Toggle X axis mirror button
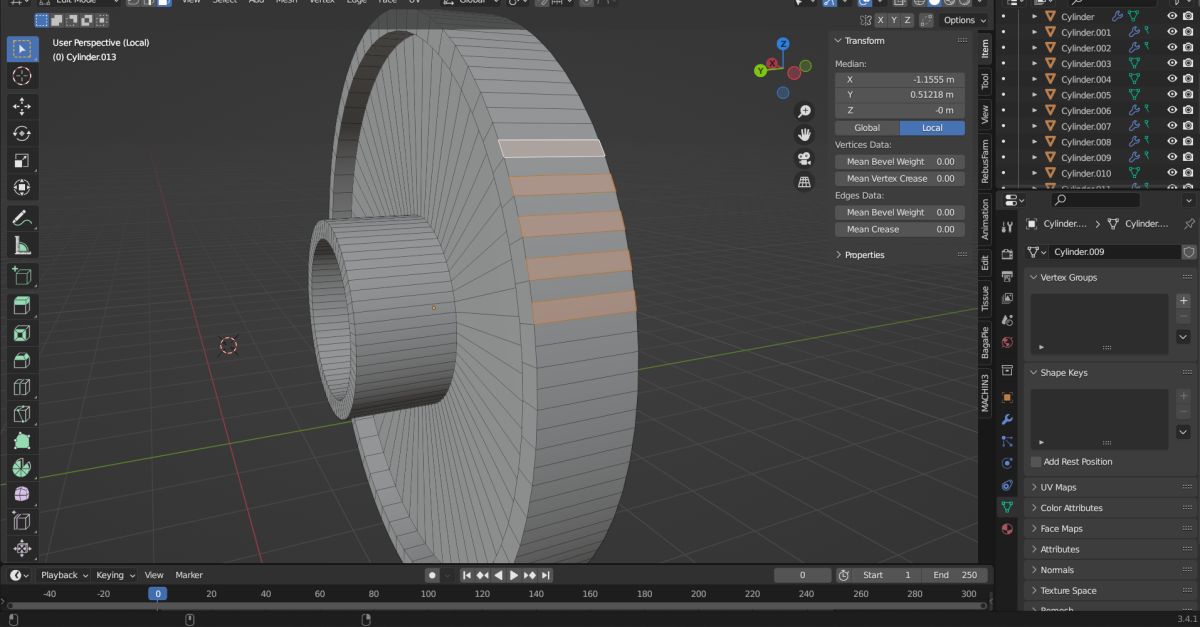Viewport: 1200px width, 627px height. [880, 20]
